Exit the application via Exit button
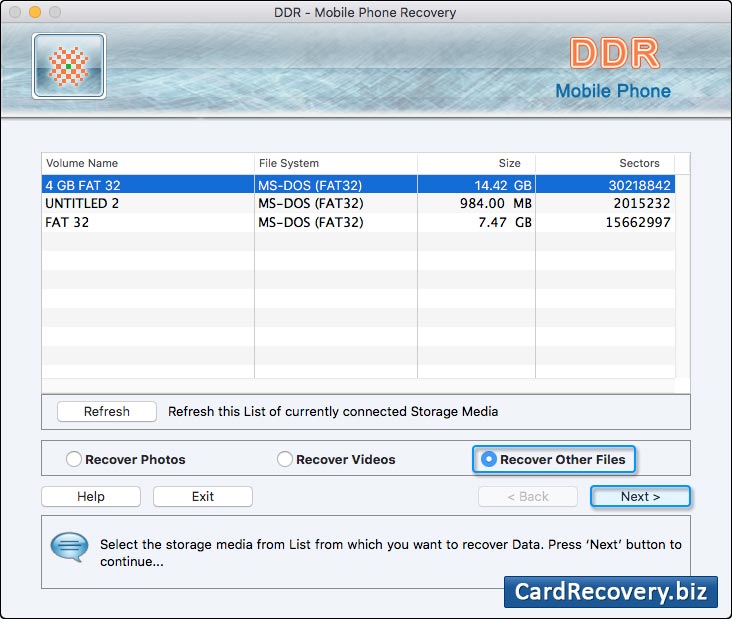732x619 pixels. [x=203, y=496]
